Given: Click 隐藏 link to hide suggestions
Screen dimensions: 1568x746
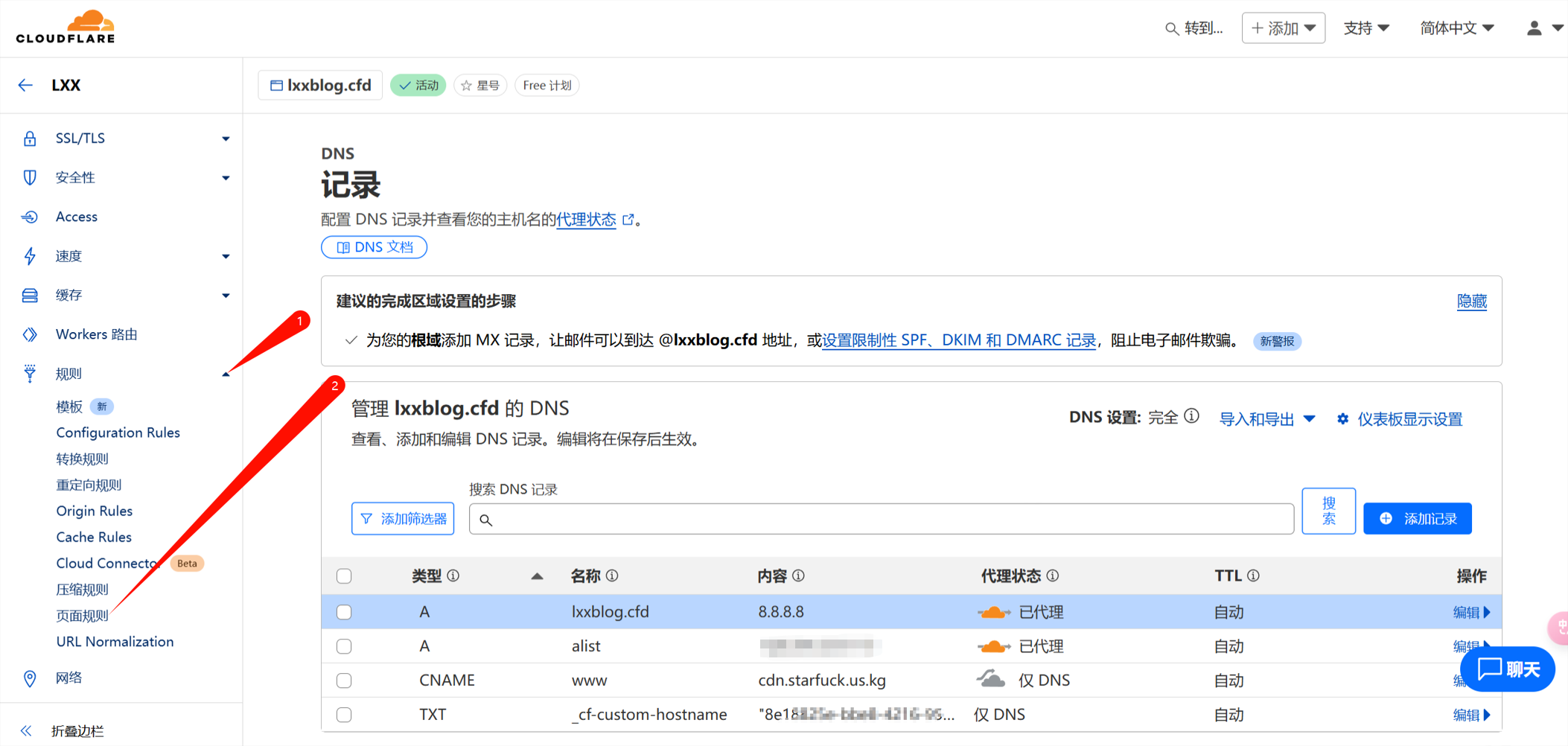Looking at the screenshot, I should [x=1471, y=302].
